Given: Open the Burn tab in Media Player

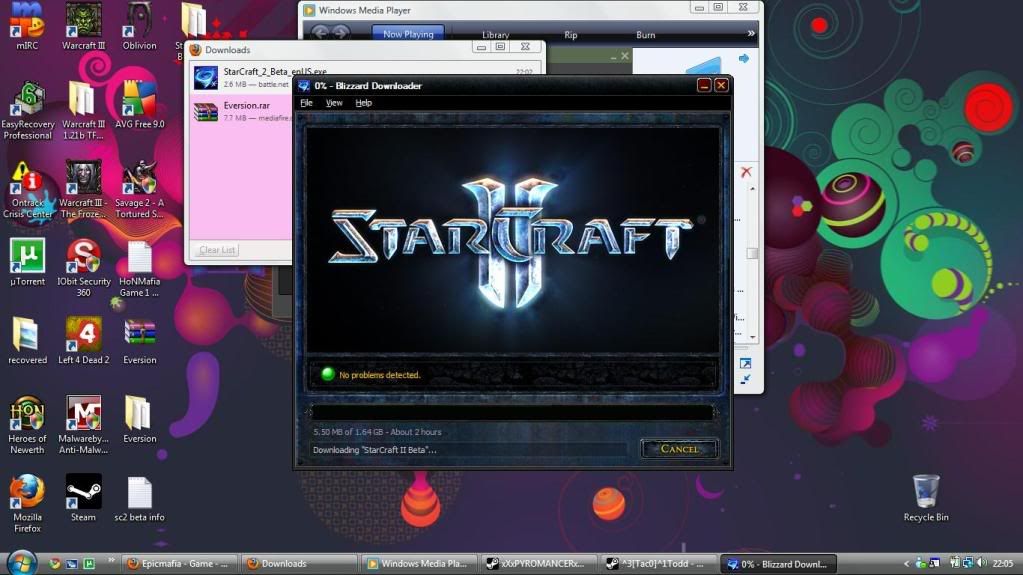Looking at the screenshot, I should point(645,35).
